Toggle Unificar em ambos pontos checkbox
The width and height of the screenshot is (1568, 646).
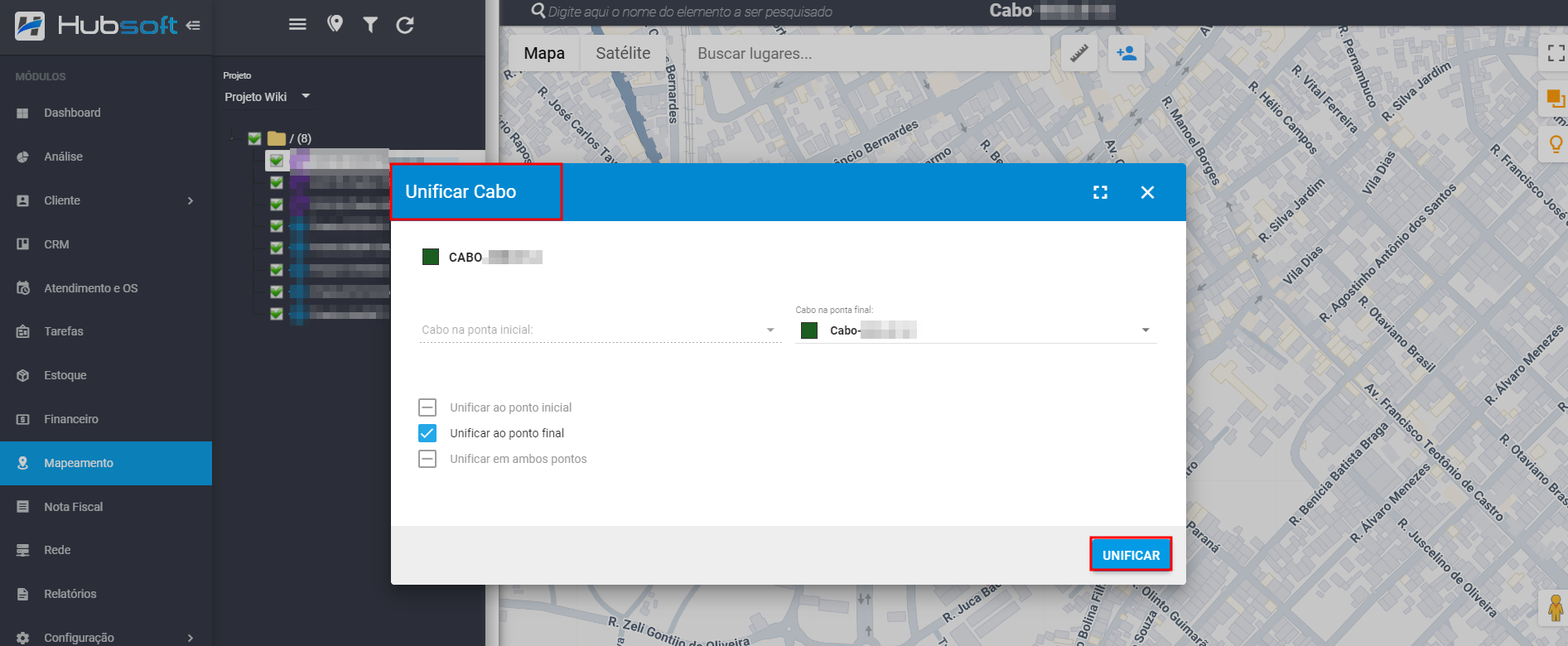point(427,459)
